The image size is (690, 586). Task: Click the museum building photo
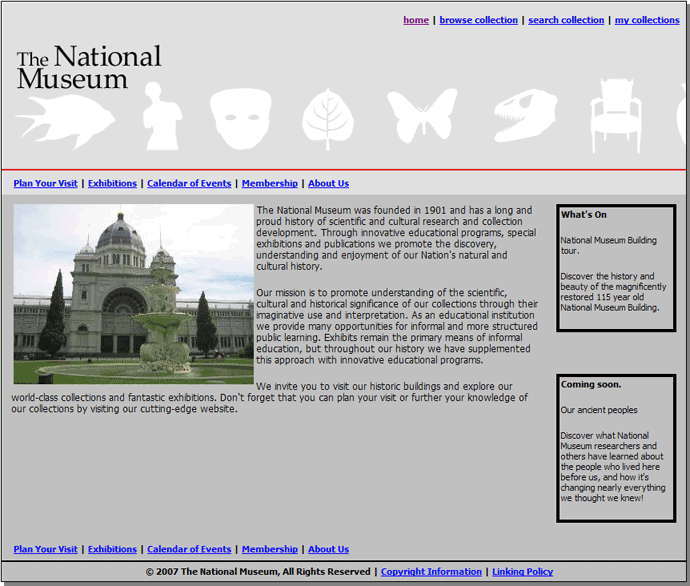[133, 294]
